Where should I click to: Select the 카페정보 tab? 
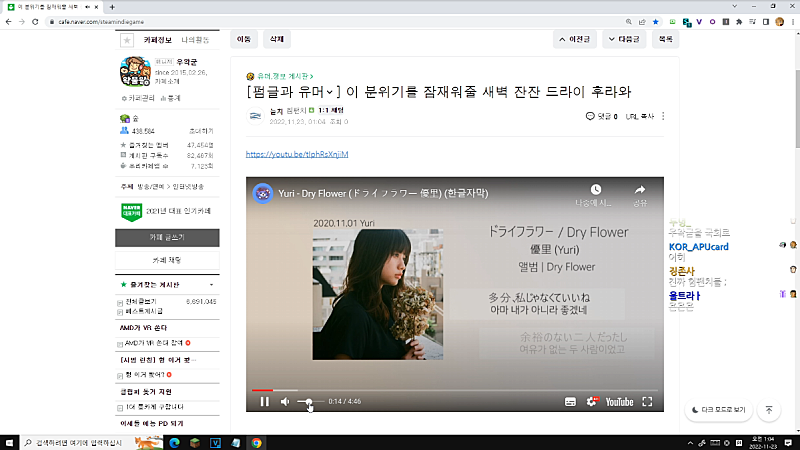pyautogui.click(x=159, y=40)
